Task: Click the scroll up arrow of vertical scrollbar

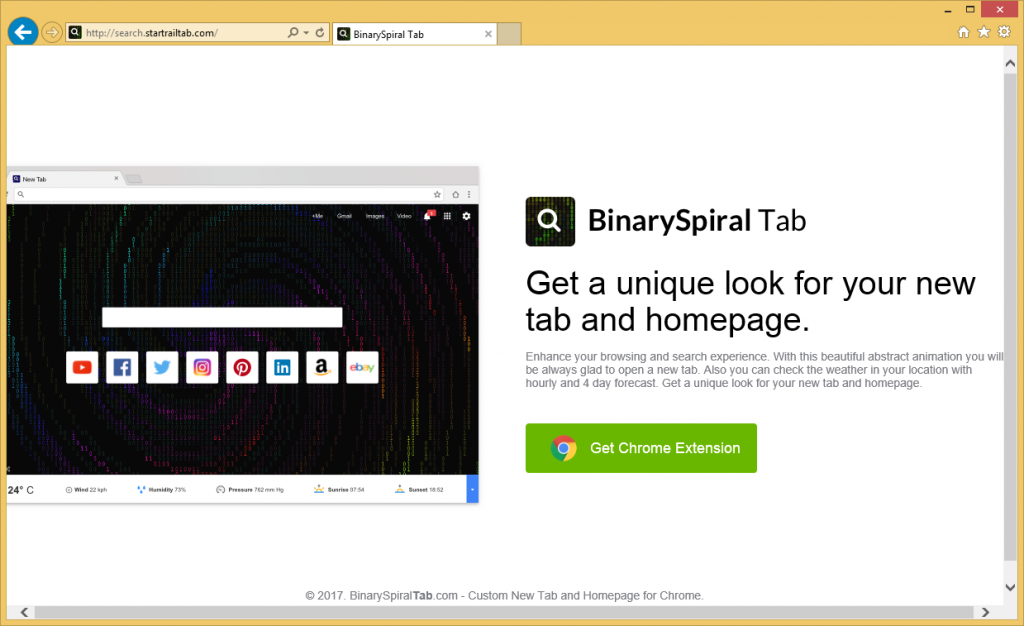Action: (x=1010, y=64)
